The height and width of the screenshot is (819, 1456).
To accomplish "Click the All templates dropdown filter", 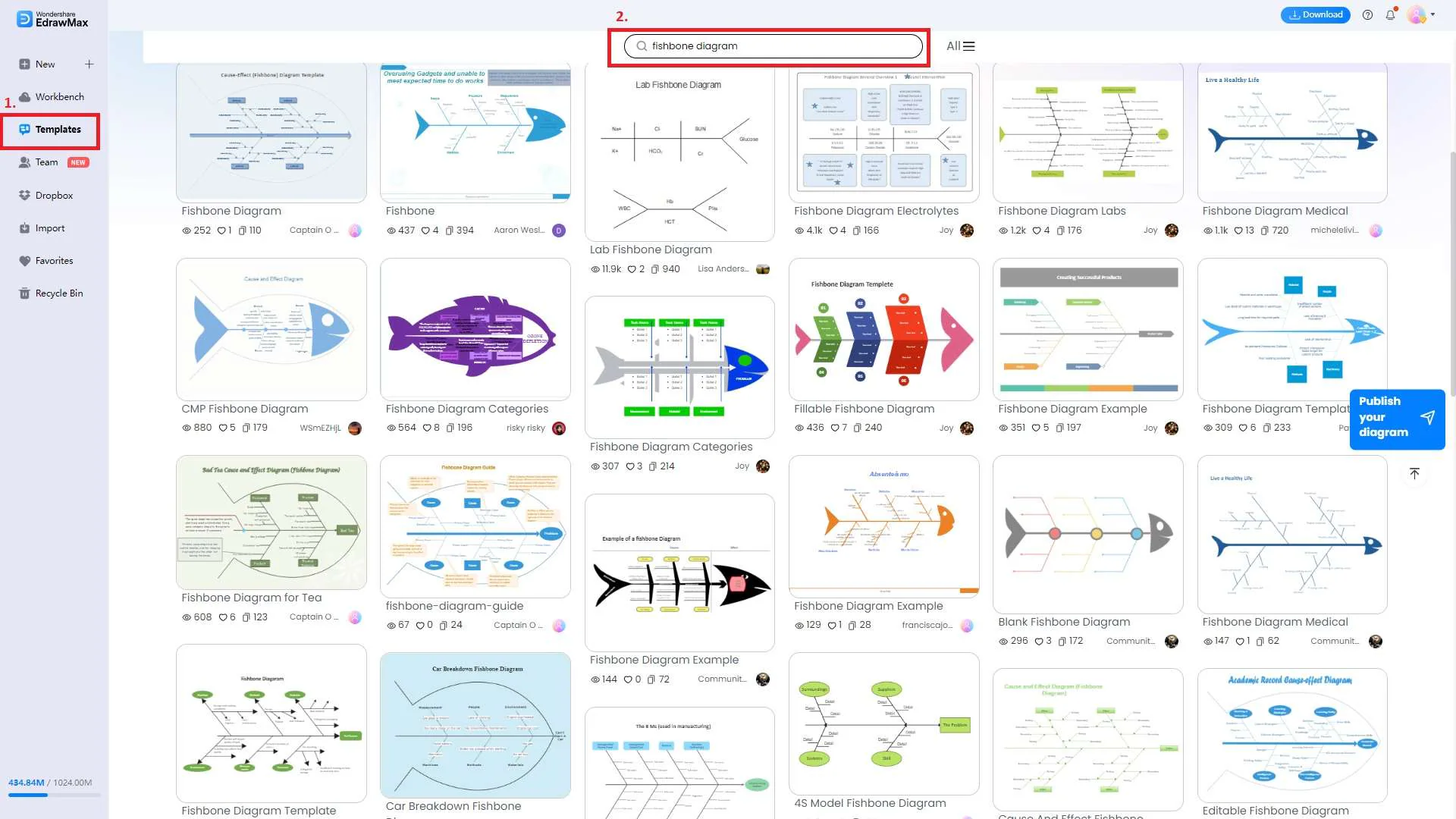I will 960,45.
